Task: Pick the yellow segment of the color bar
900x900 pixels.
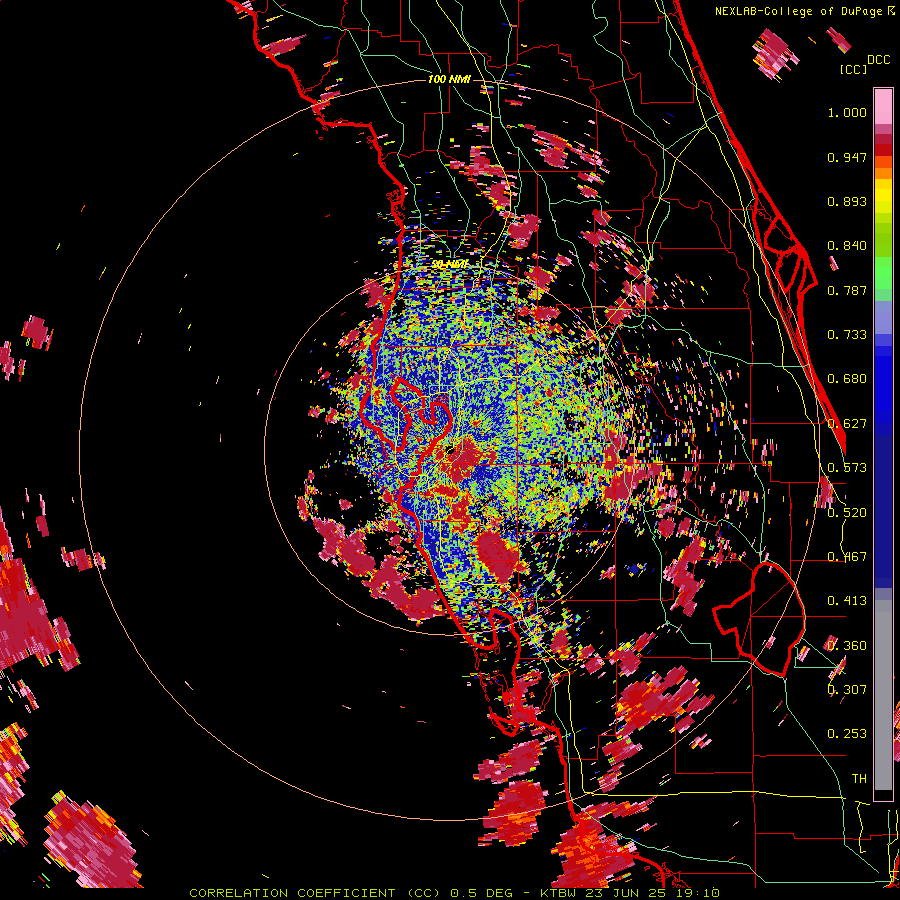Action: point(883,196)
